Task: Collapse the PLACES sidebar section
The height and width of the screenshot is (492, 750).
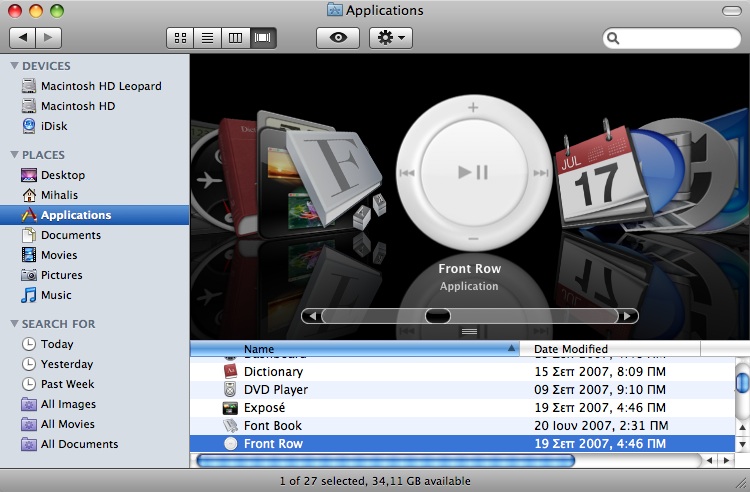Action: 15,155
